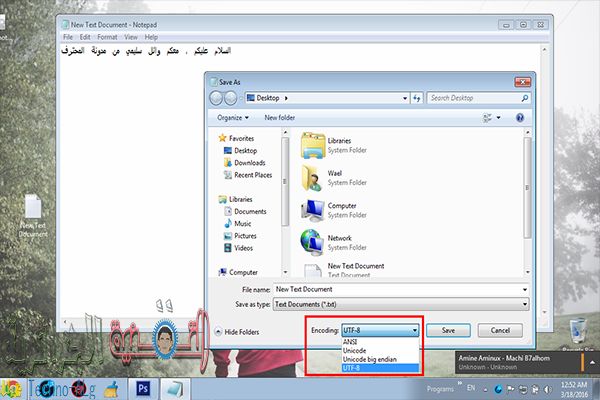The height and width of the screenshot is (400, 600).
Task: Click the Cancel button
Action: (500, 329)
